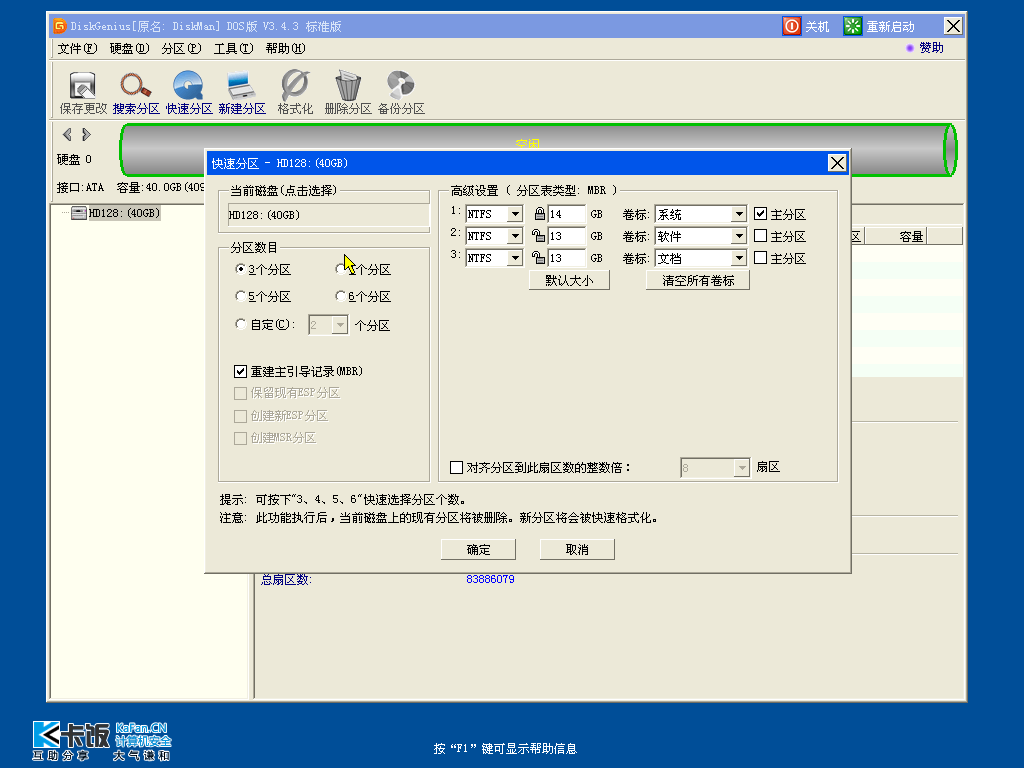Select the 6 partitions (6个分区) radio button
1024x768 pixels.
(x=340, y=296)
